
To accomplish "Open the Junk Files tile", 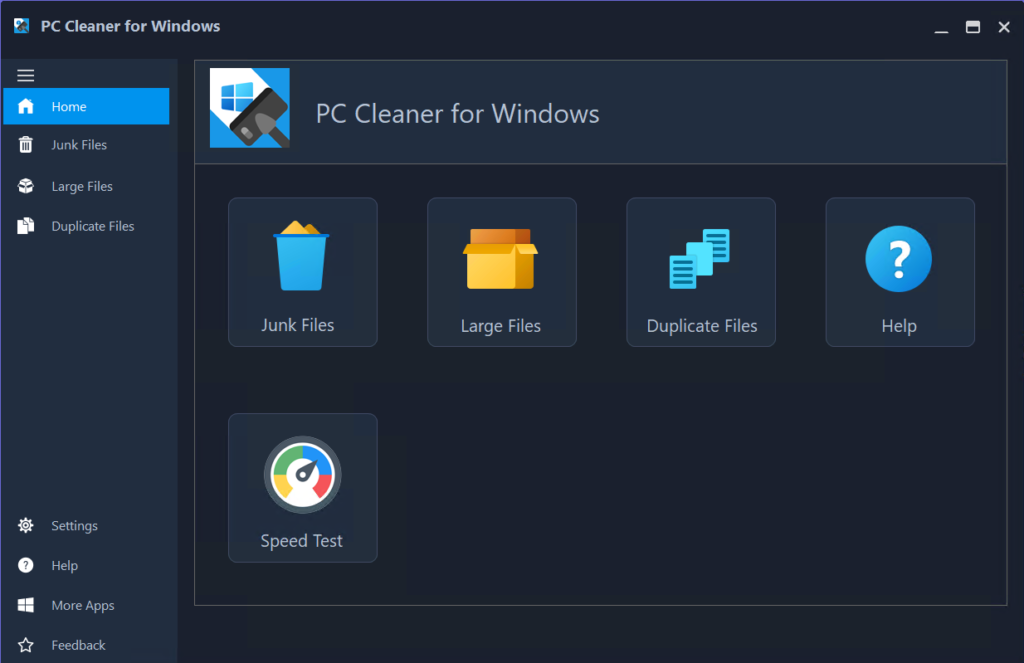I will pyautogui.click(x=302, y=271).
